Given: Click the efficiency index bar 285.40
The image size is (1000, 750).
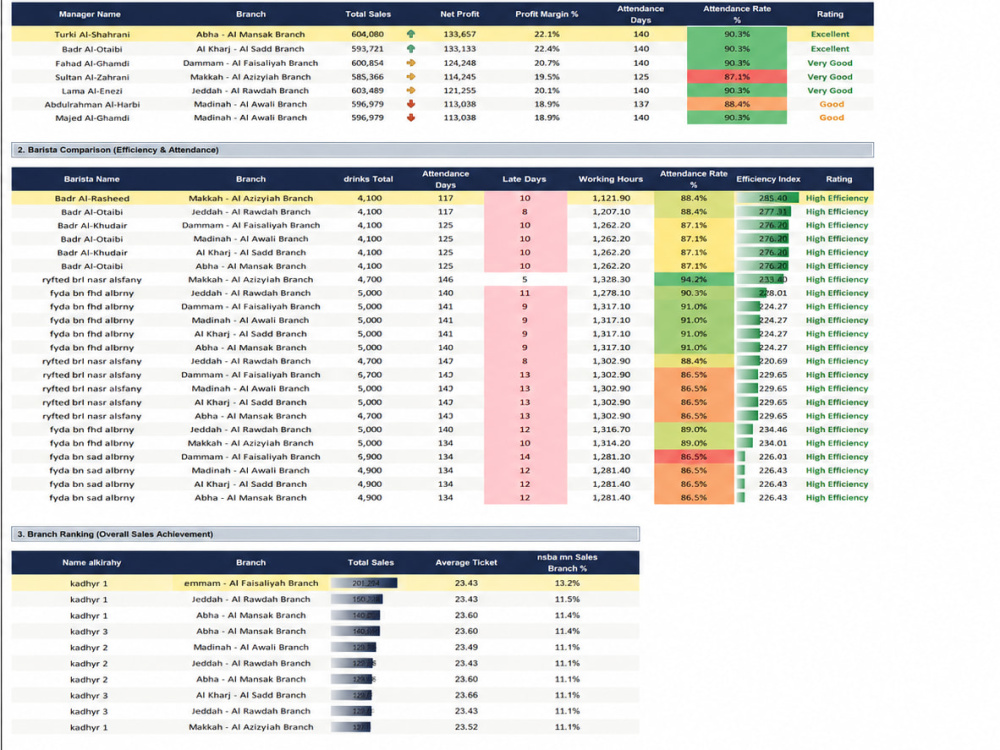Looking at the screenshot, I should coord(767,198).
